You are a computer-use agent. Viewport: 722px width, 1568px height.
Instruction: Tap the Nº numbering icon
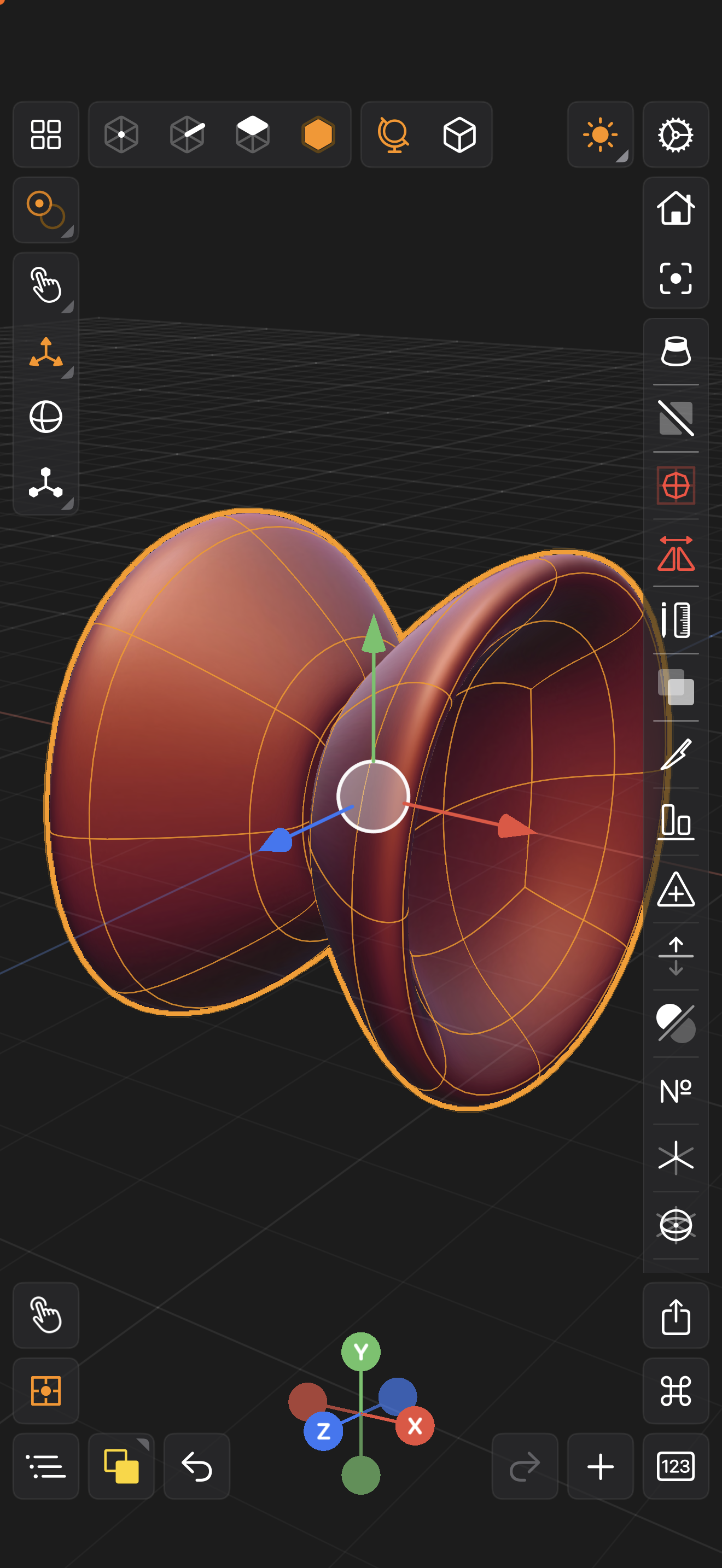click(676, 1091)
